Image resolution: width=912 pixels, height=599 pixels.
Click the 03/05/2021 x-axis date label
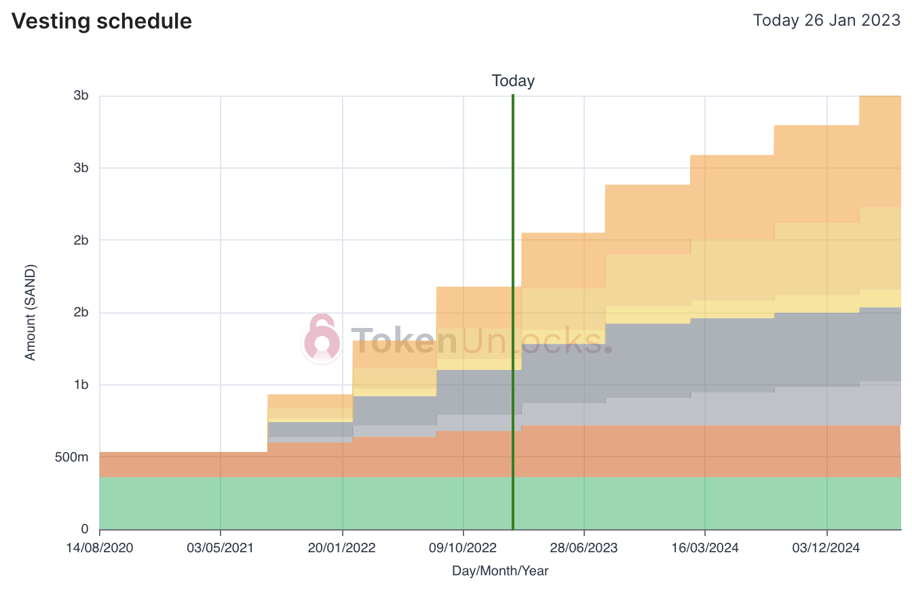(x=220, y=548)
